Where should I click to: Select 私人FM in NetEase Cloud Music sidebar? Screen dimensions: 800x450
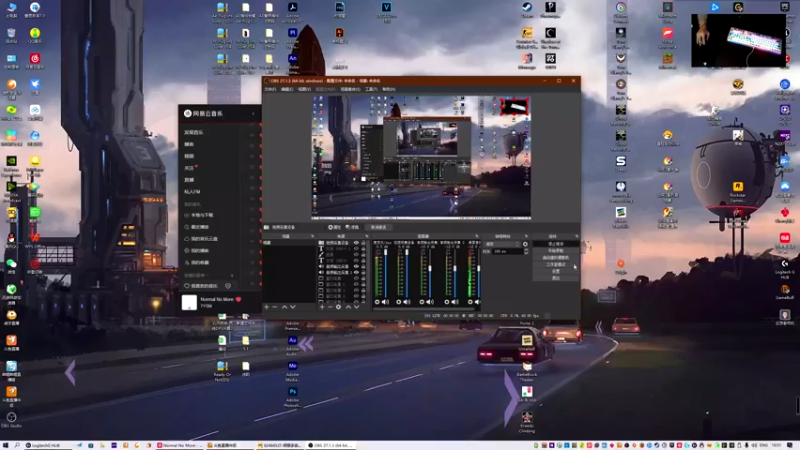tap(192, 192)
